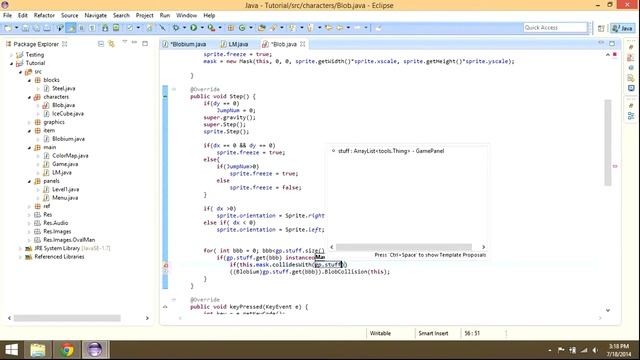This screenshot has height=360, width=640.
Task: Open the Navigate menu
Action: [x=96, y=16]
